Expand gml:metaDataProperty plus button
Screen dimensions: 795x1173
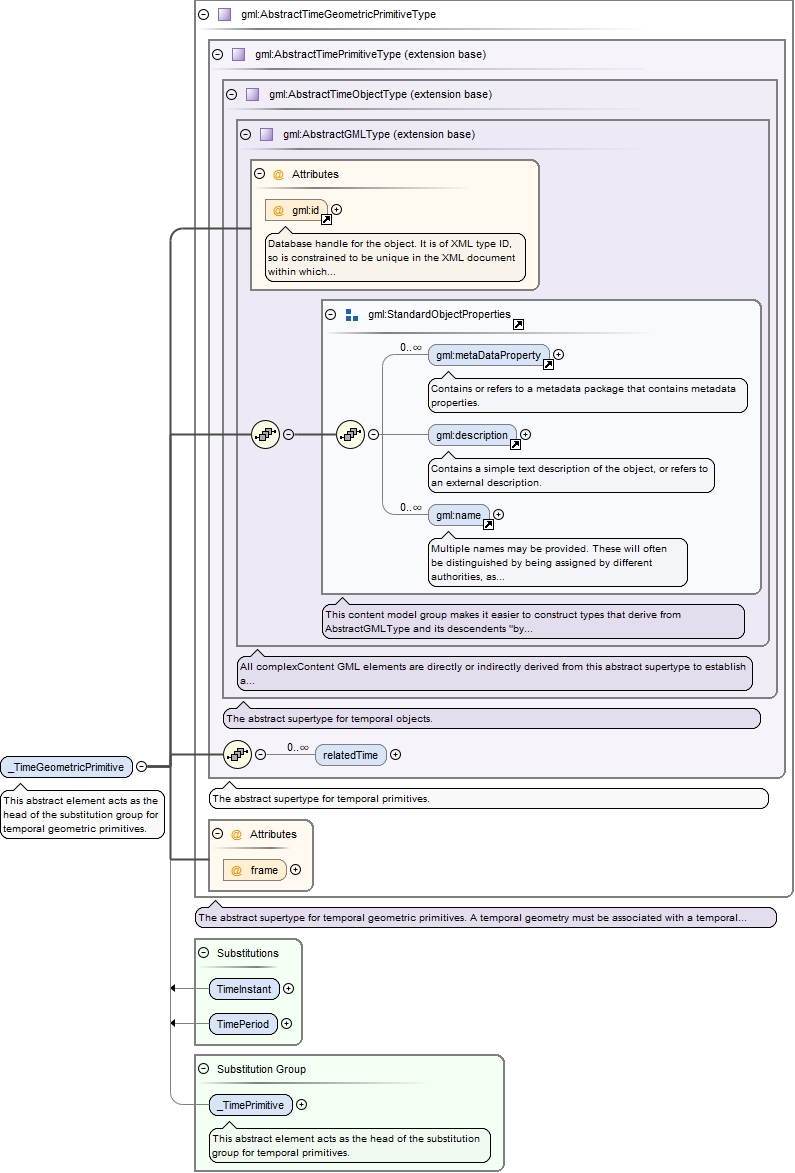pyautogui.click(x=558, y=355)
